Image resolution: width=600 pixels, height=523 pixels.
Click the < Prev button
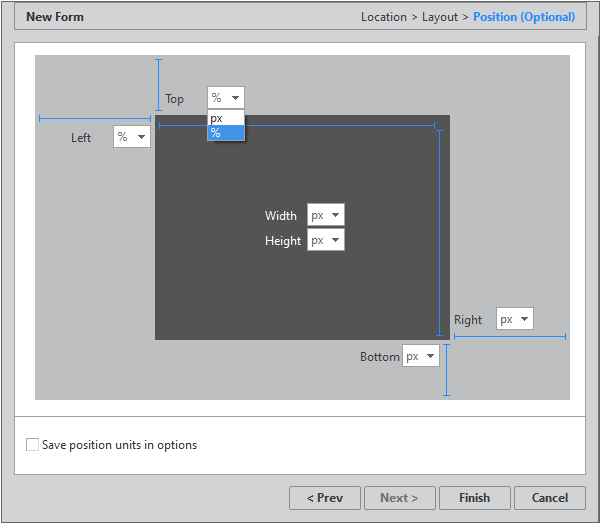(325, 498)
